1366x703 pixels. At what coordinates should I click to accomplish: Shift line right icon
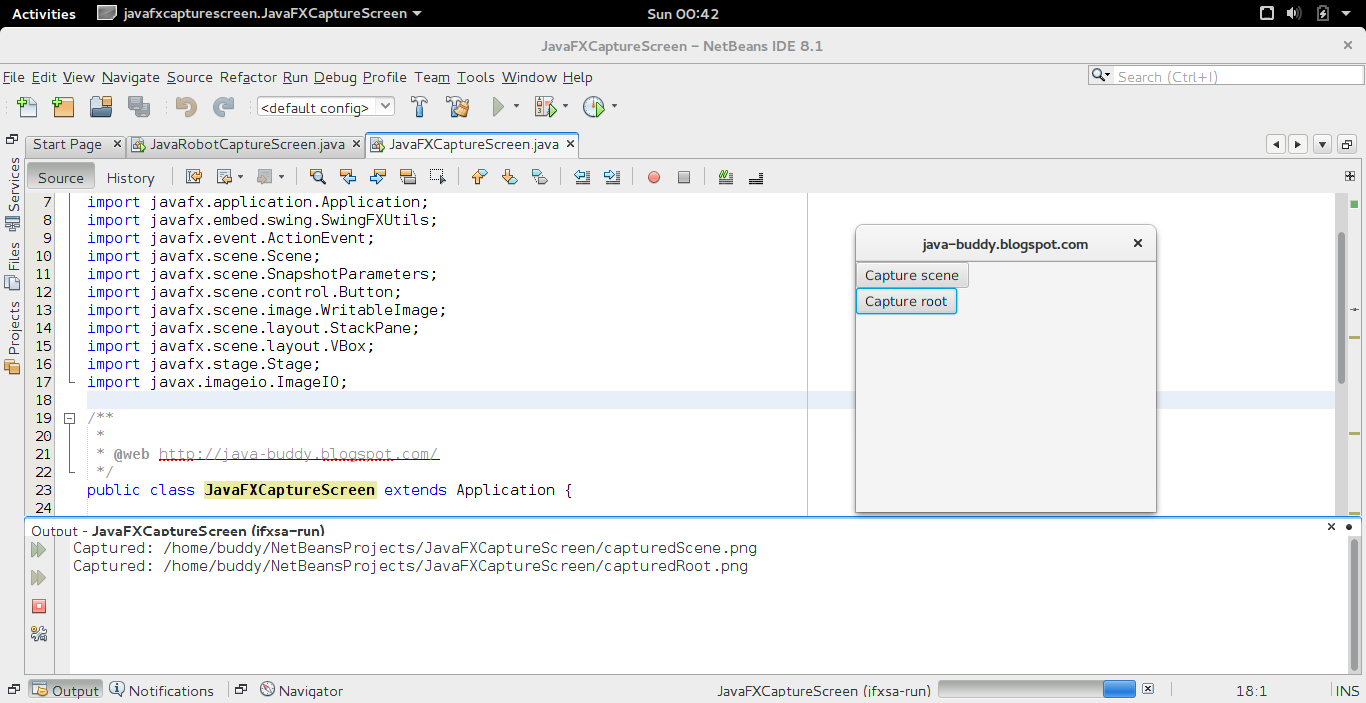click(612, 177)
